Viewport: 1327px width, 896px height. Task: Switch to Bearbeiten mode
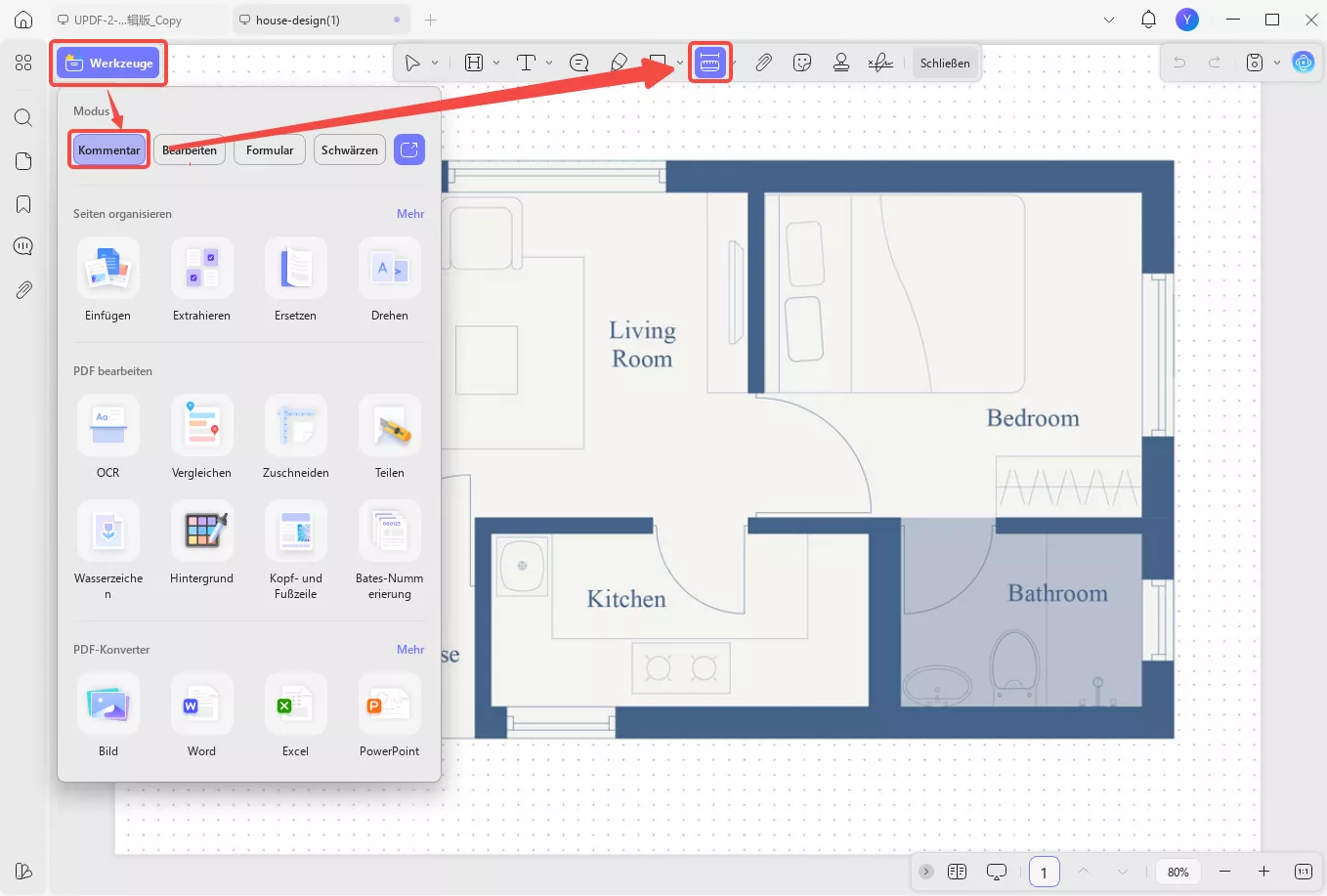click(190, 150)
